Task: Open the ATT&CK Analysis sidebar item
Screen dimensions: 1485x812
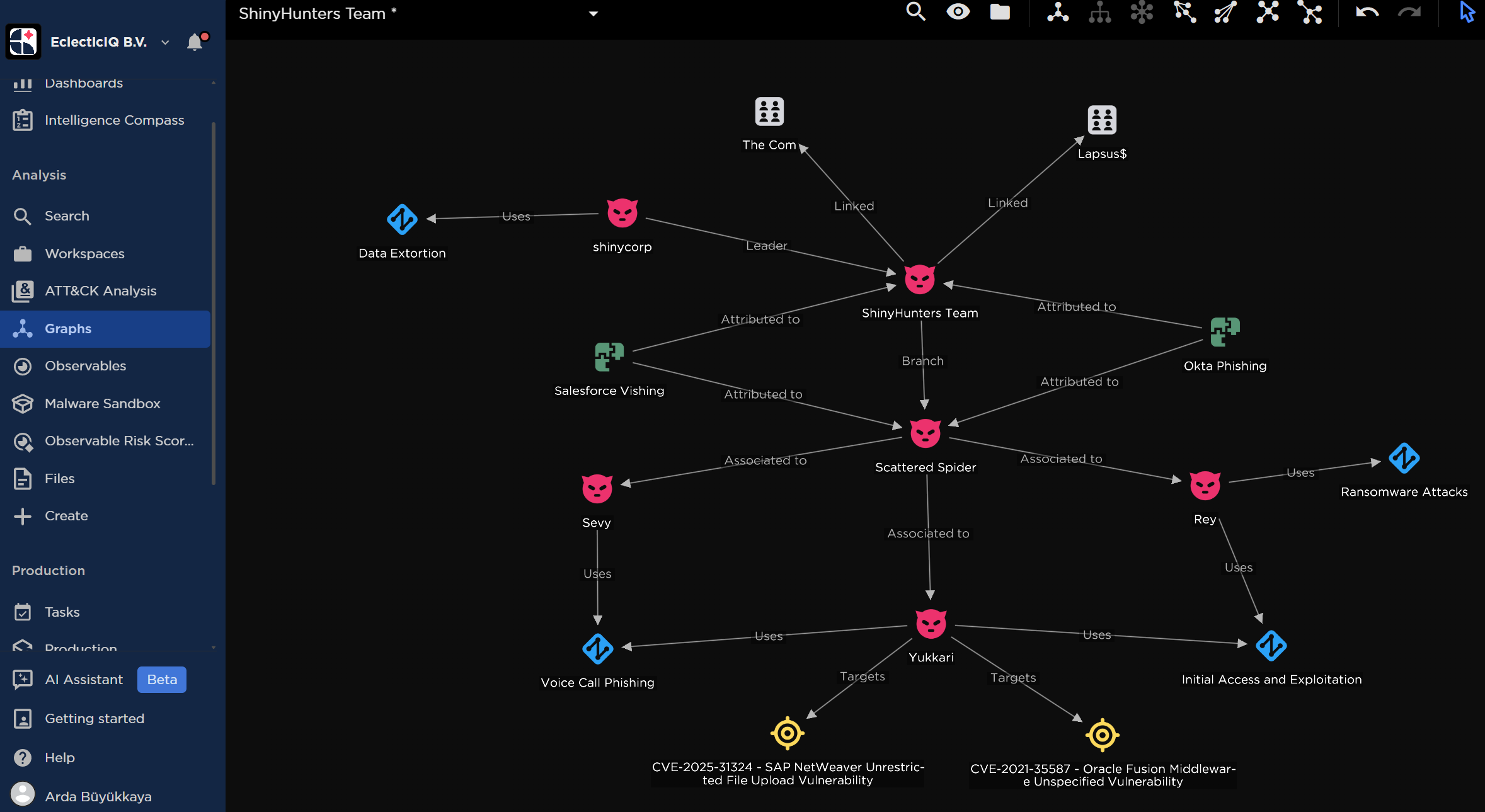Action: pyautogui.click(x=100, y=290)
